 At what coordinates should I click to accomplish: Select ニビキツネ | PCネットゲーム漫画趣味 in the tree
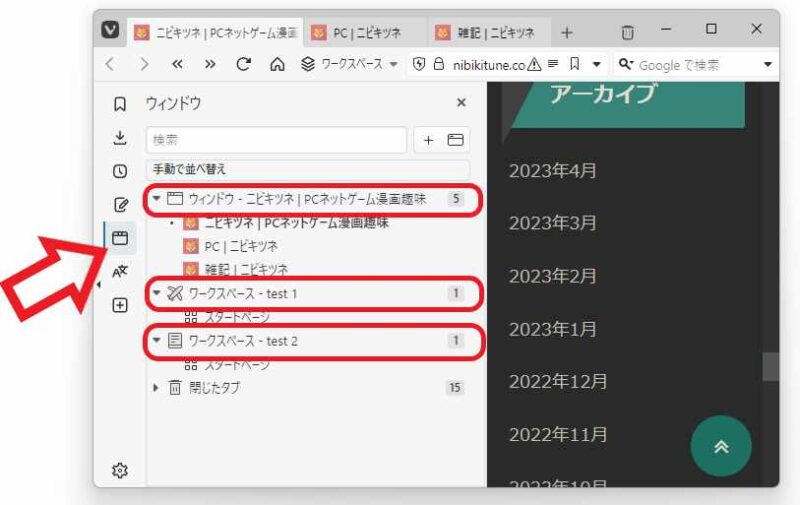tap(296, 222)
